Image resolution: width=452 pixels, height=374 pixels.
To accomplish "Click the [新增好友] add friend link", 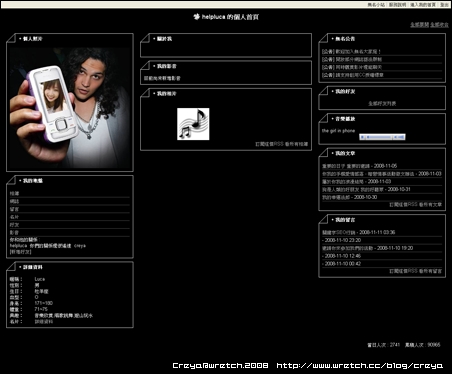I will 20,252.
